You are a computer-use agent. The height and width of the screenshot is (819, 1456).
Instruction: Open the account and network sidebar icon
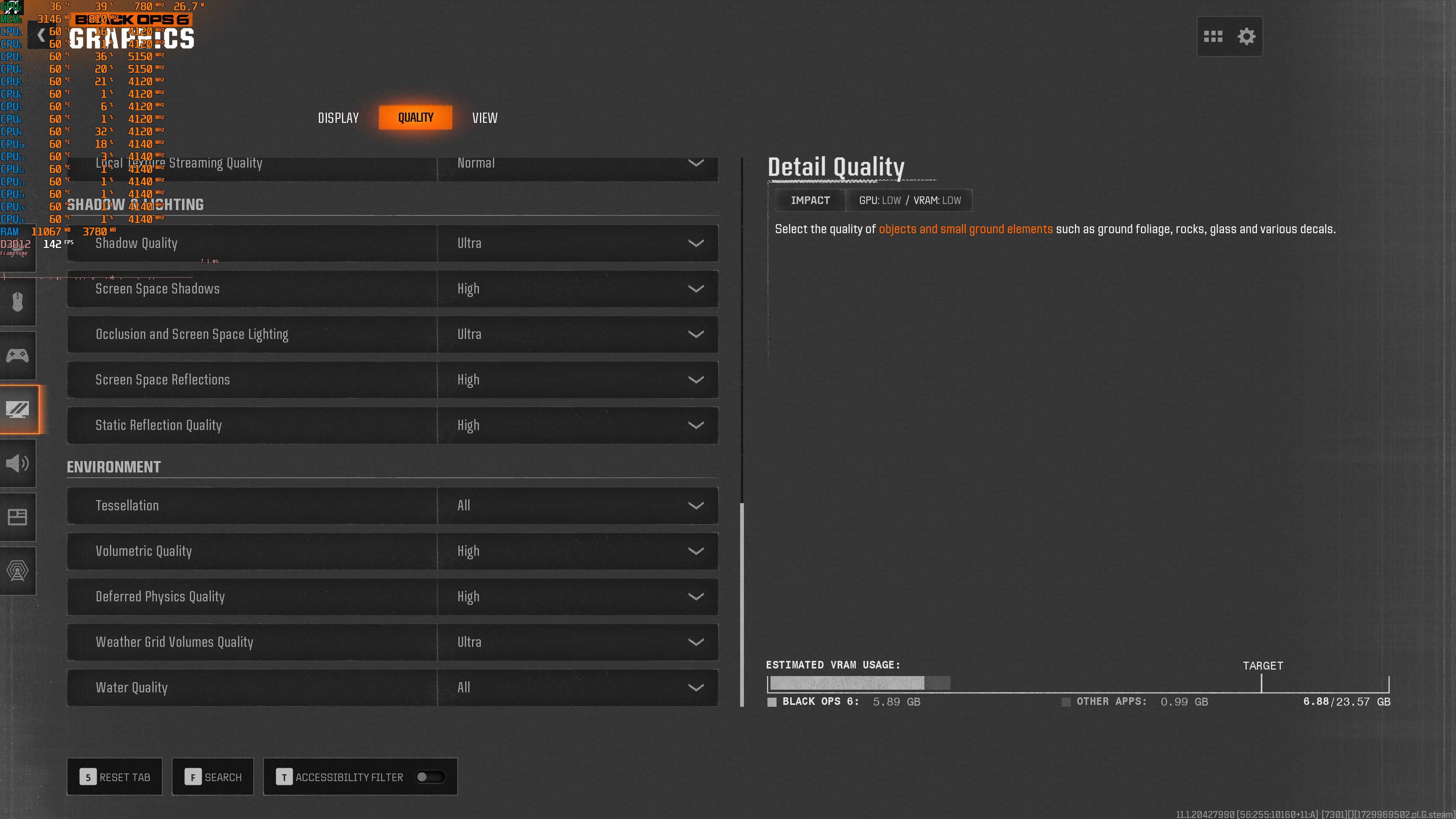[x=17, y=570]
